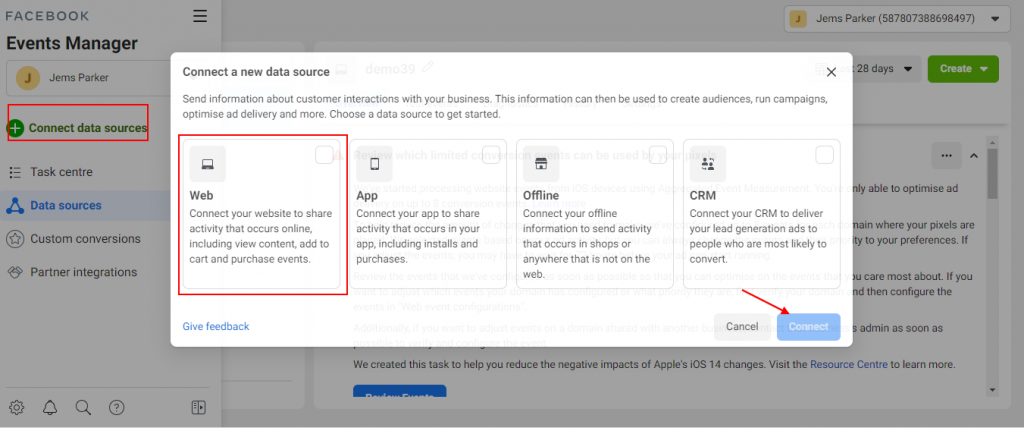Click the Partner integrations handshake icon

tap(15, 272)
